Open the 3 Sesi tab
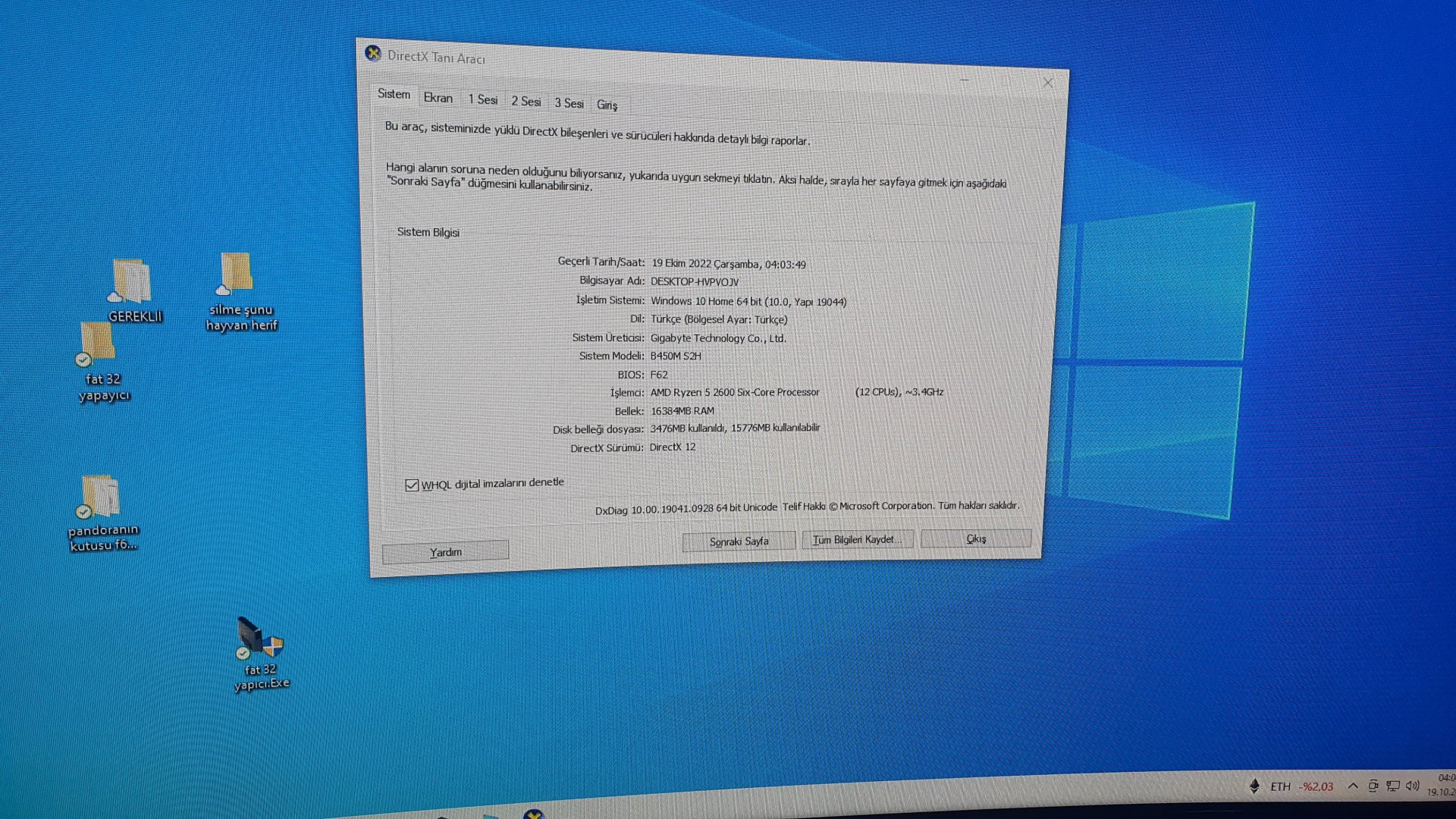This screenshot has width=1456, height=819. pos(569,103)
